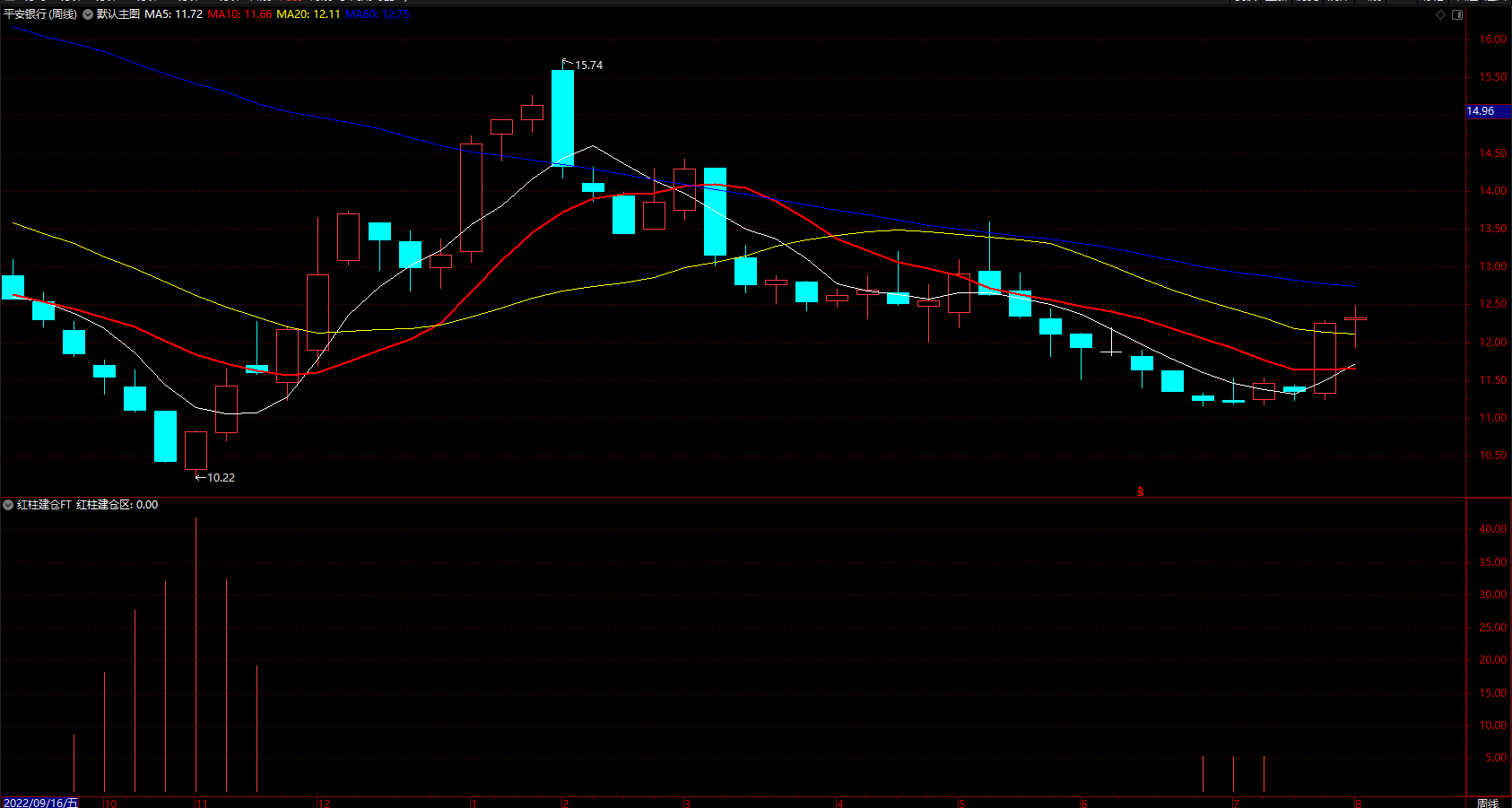This screenshot has height=808, width=1512.
Task: Click the yellow MA20: 12.11 label
Action: pos(308,14)
